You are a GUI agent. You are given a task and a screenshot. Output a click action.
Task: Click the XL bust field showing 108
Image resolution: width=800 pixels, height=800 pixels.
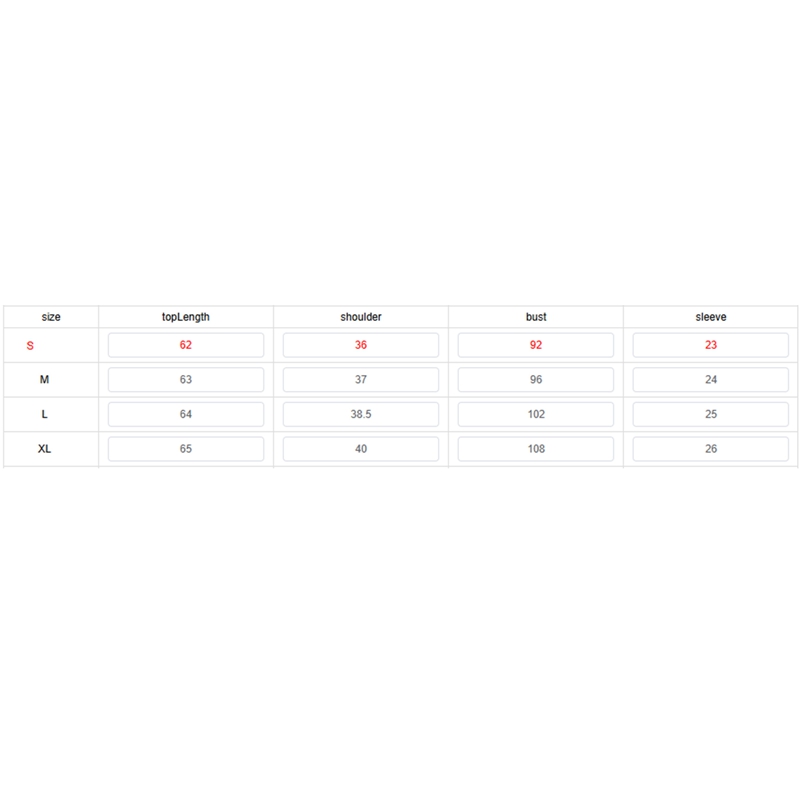536,449
